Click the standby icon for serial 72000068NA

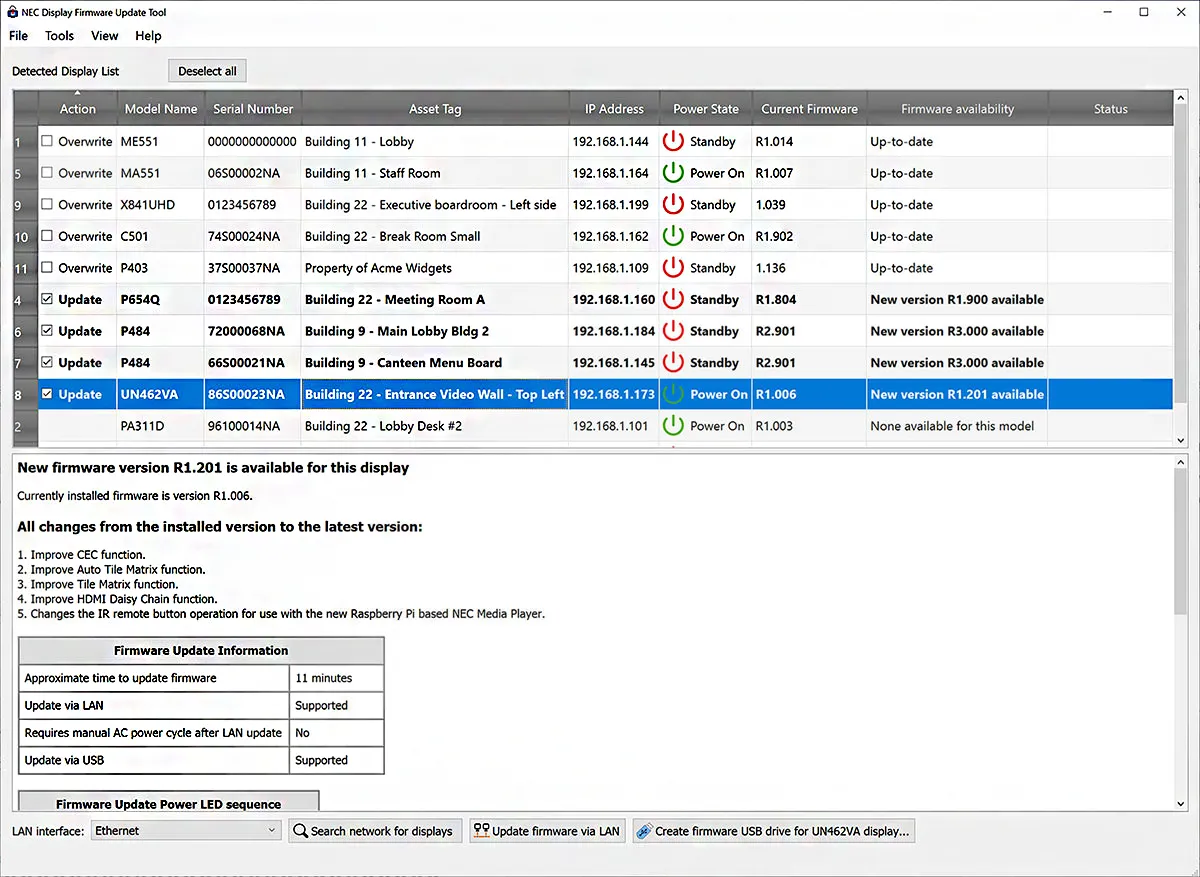click(x=673, y=331)
